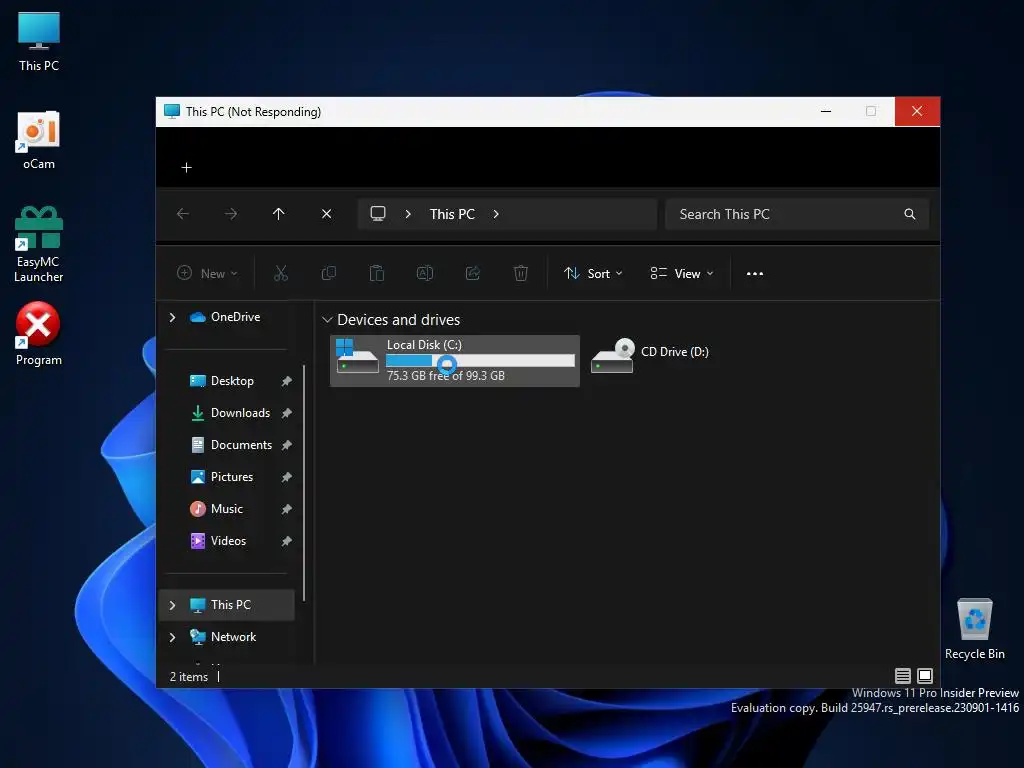Click the Delete trash icon

[520, 273]
